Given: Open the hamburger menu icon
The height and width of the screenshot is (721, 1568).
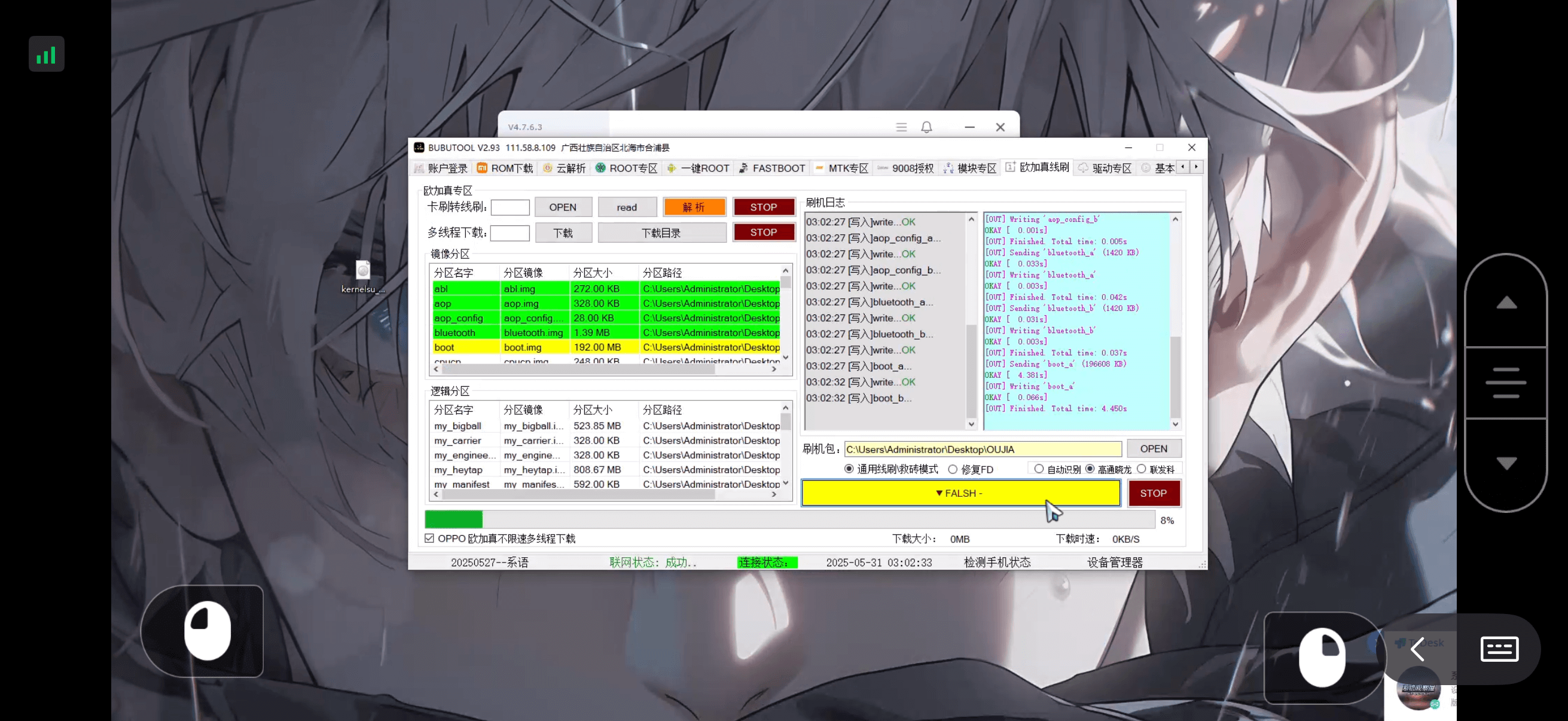Looking at the screenshot, I should [901, 127].
